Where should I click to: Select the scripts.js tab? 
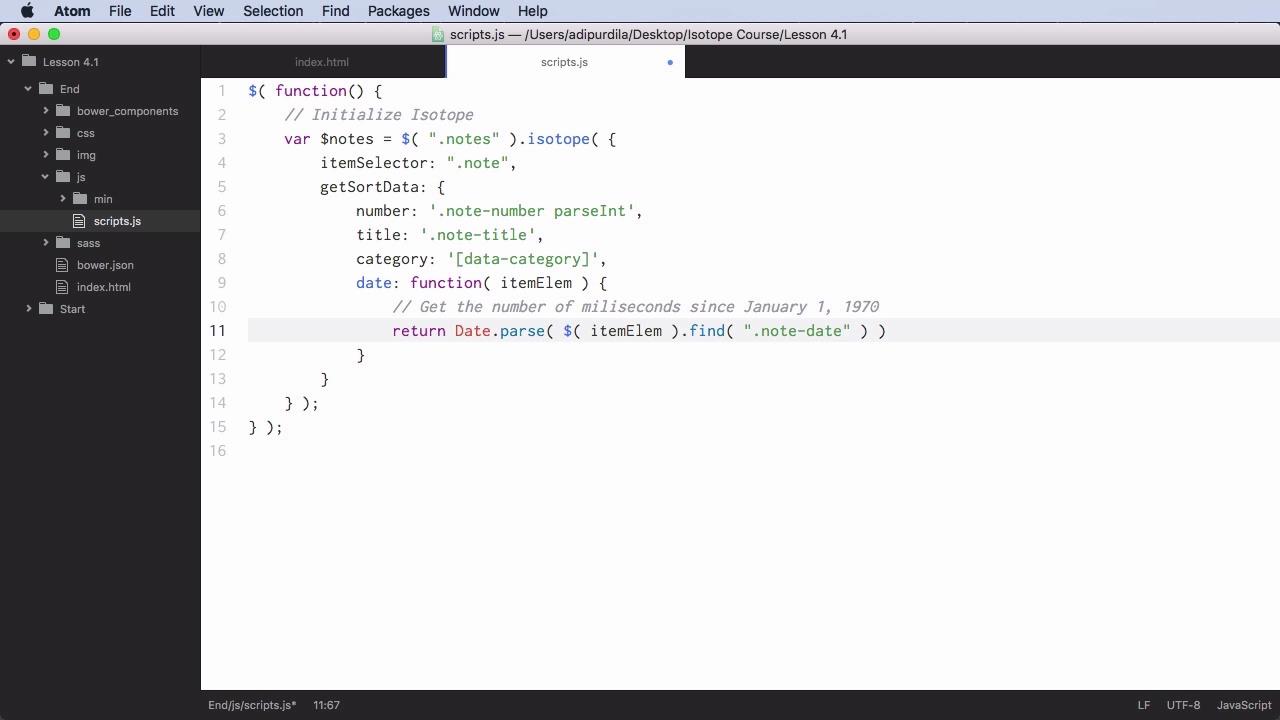565,62
